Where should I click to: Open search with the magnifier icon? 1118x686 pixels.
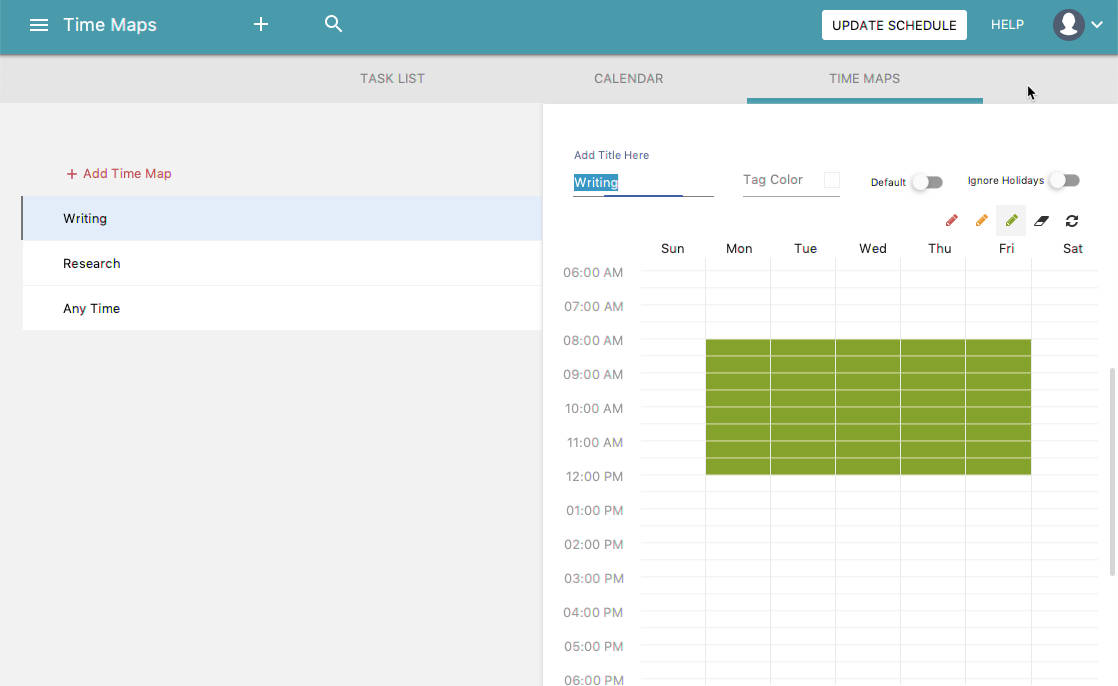pyautogui.click(x=334, y=24)
